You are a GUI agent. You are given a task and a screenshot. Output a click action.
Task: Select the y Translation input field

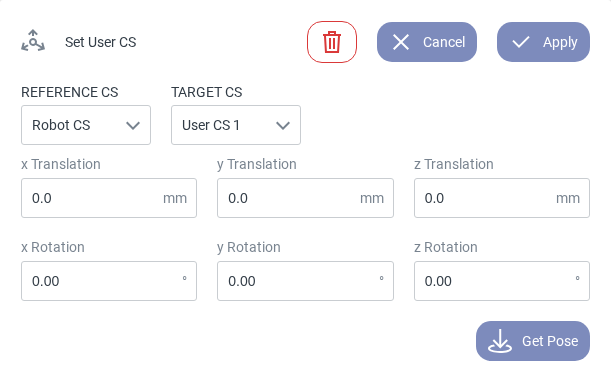305,198
